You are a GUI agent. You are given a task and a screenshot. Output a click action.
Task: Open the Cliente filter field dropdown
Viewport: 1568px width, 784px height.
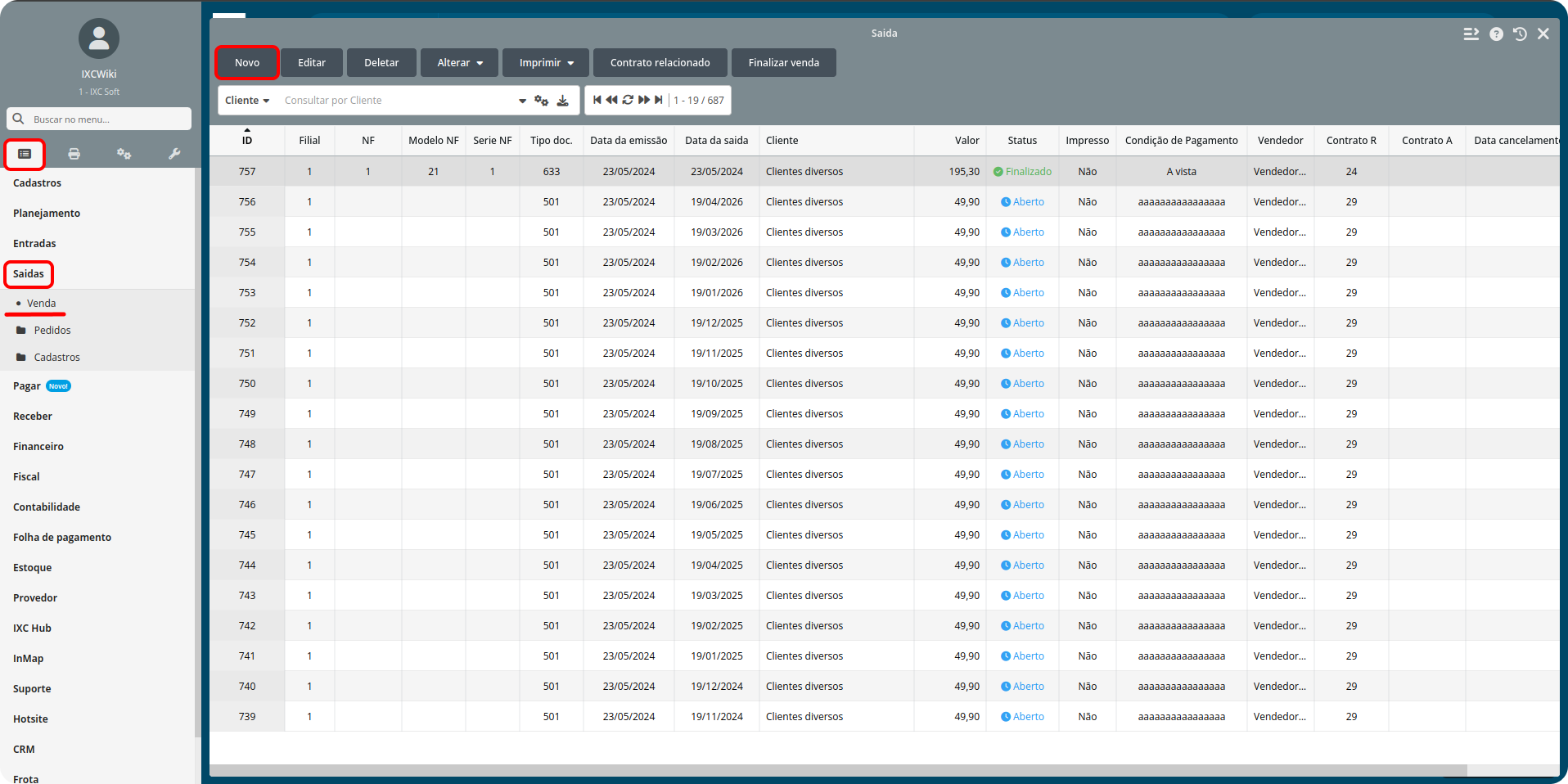point(247,100)
